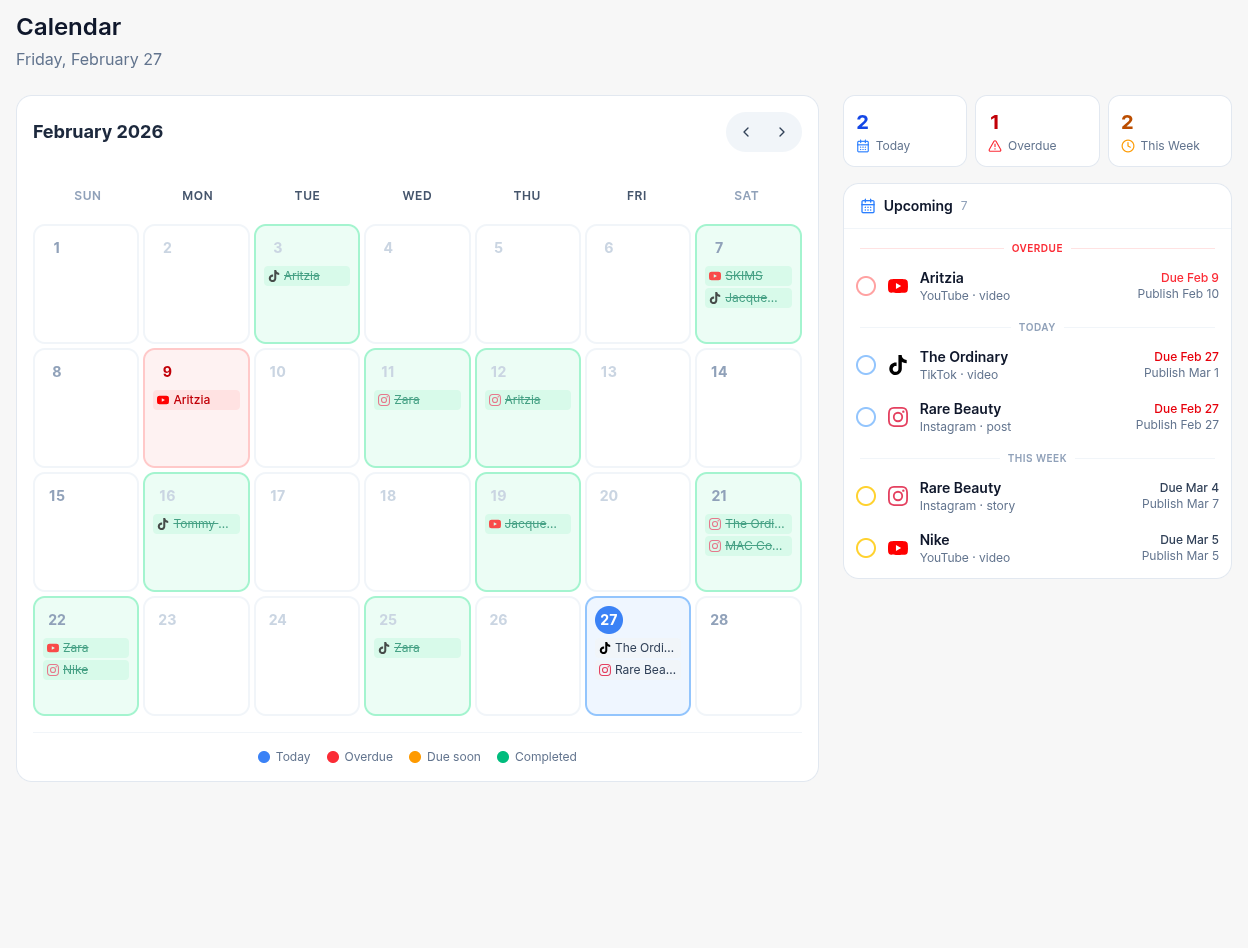The width and height of the screenshot is (1248, 948).
Task: Click the Instagram icon beside Rare Beauty's post entry
Action: [898, 417]
